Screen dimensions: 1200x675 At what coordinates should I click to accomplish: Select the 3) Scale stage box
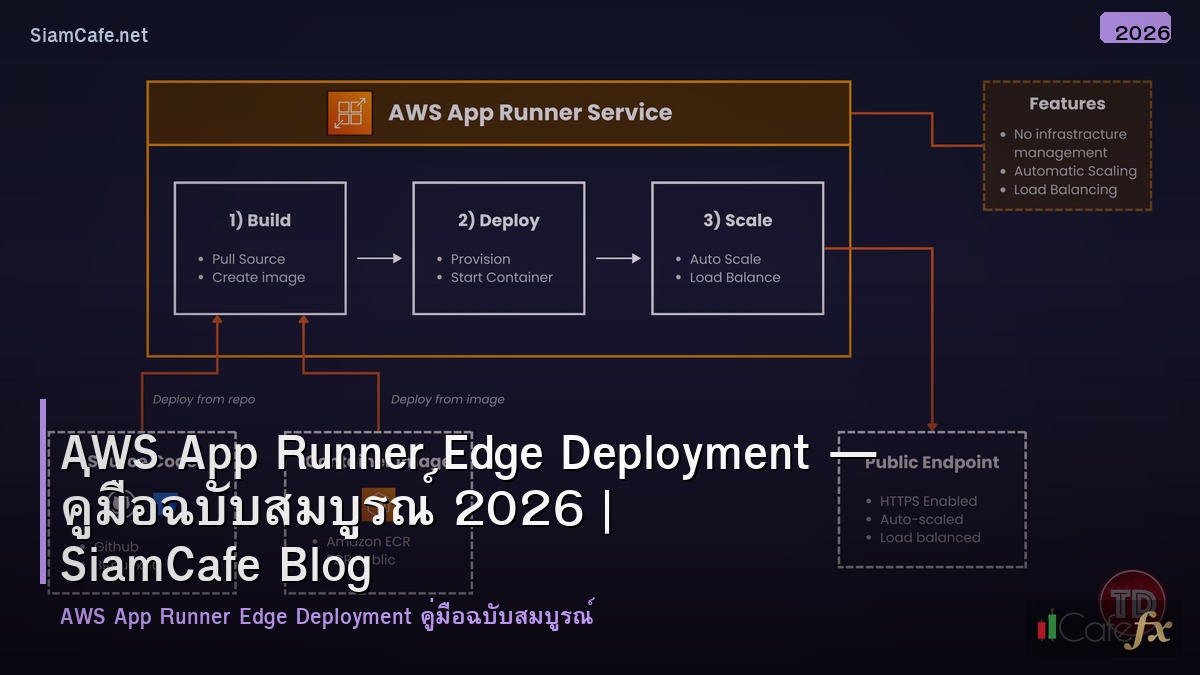(x=737, y=248)
